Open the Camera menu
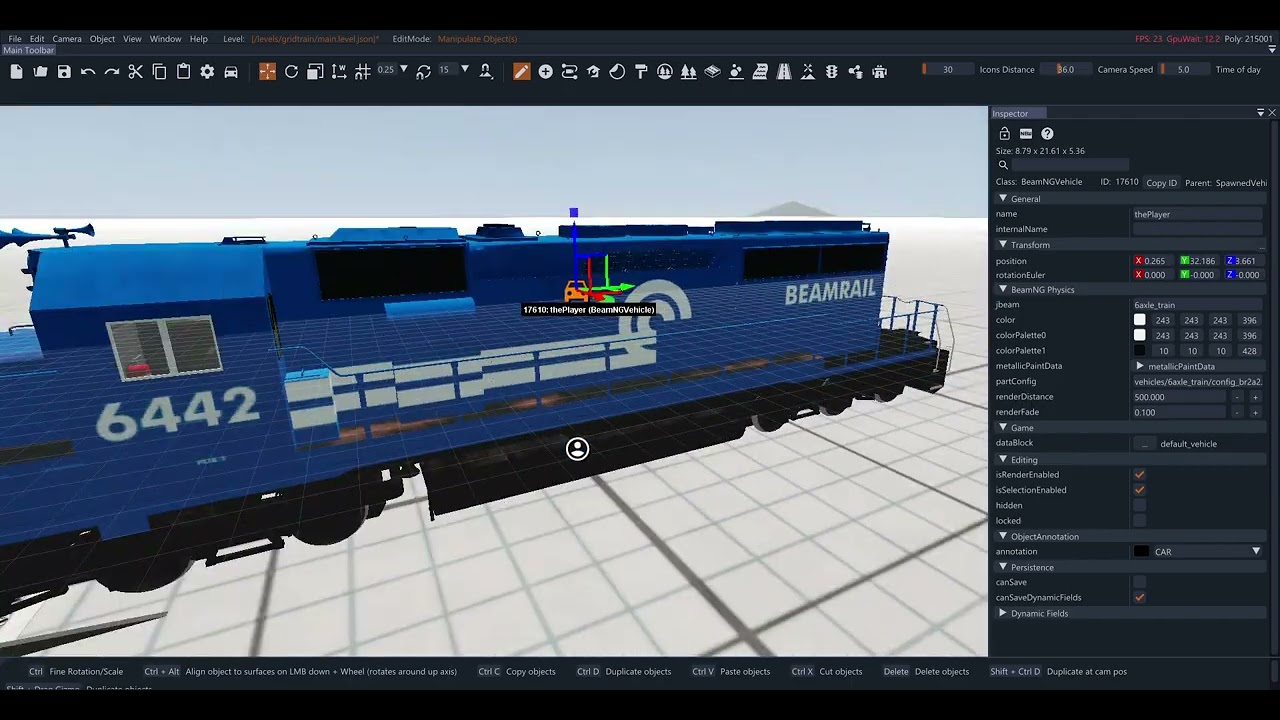 tap(67, 39)
